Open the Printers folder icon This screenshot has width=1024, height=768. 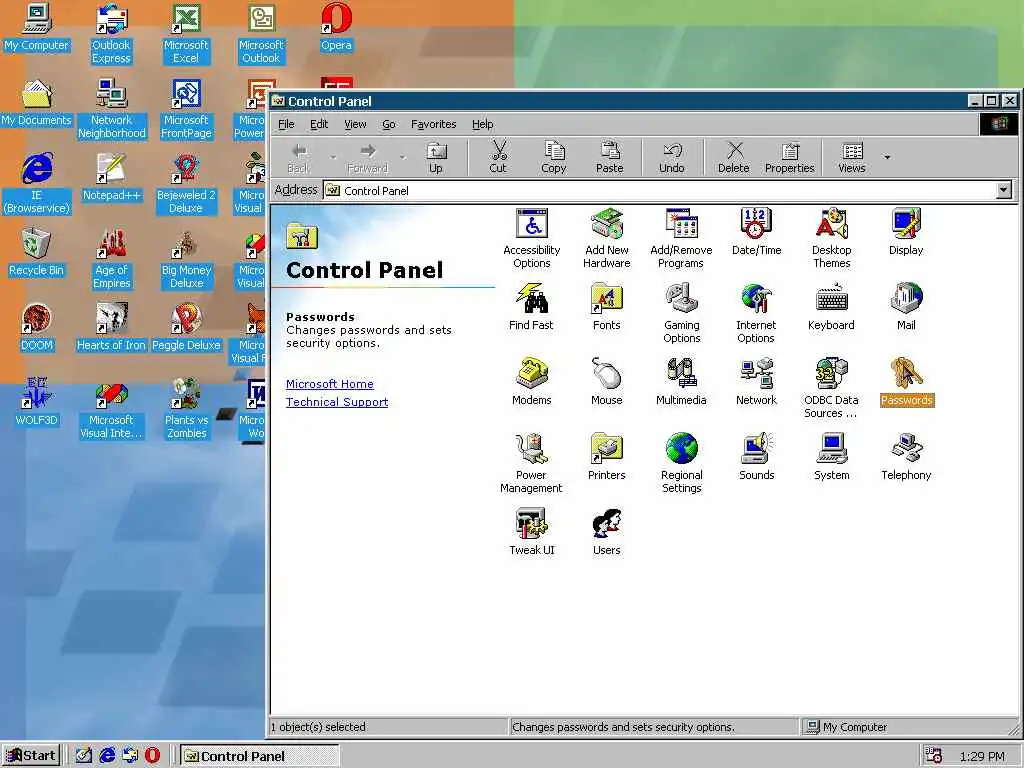[607, 457]
